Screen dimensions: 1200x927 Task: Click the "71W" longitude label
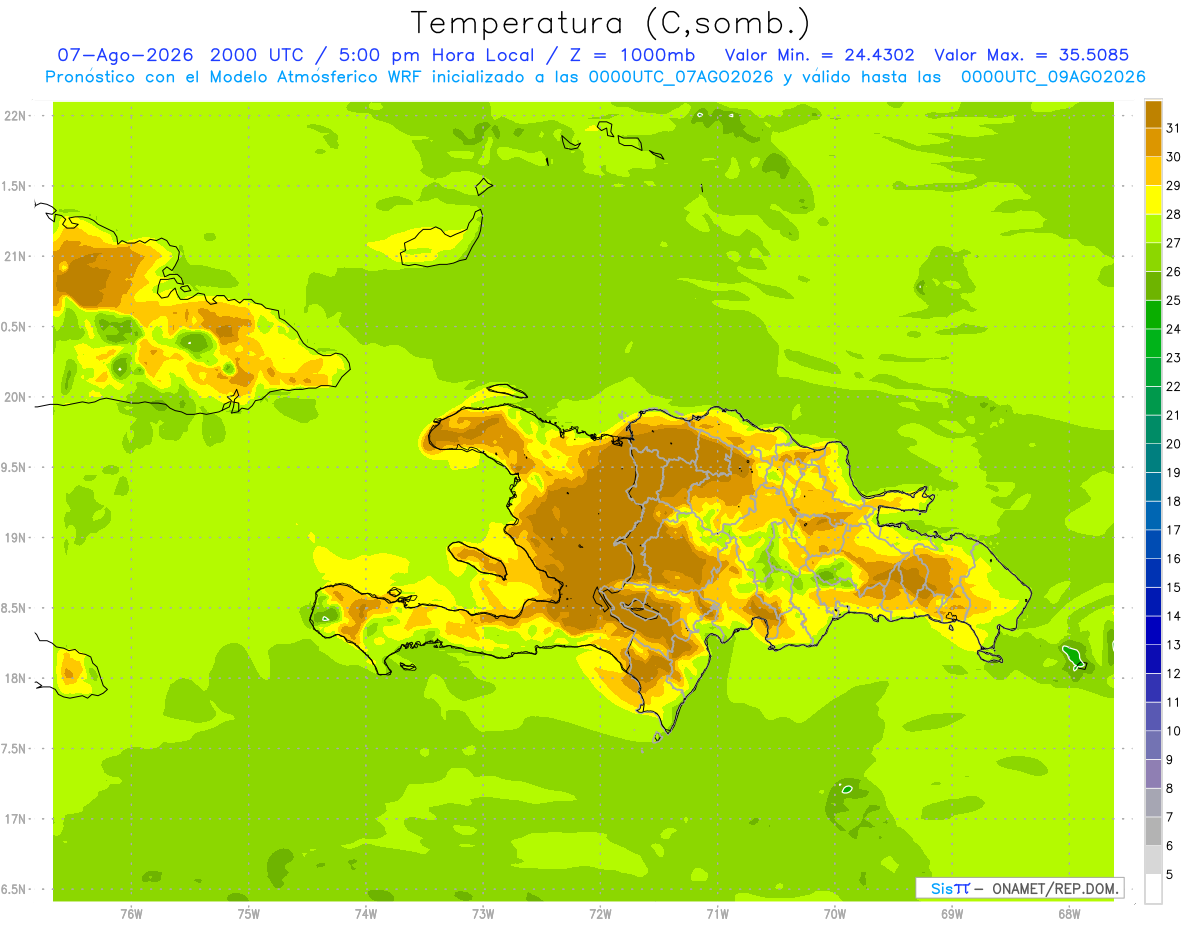[717, 914]
